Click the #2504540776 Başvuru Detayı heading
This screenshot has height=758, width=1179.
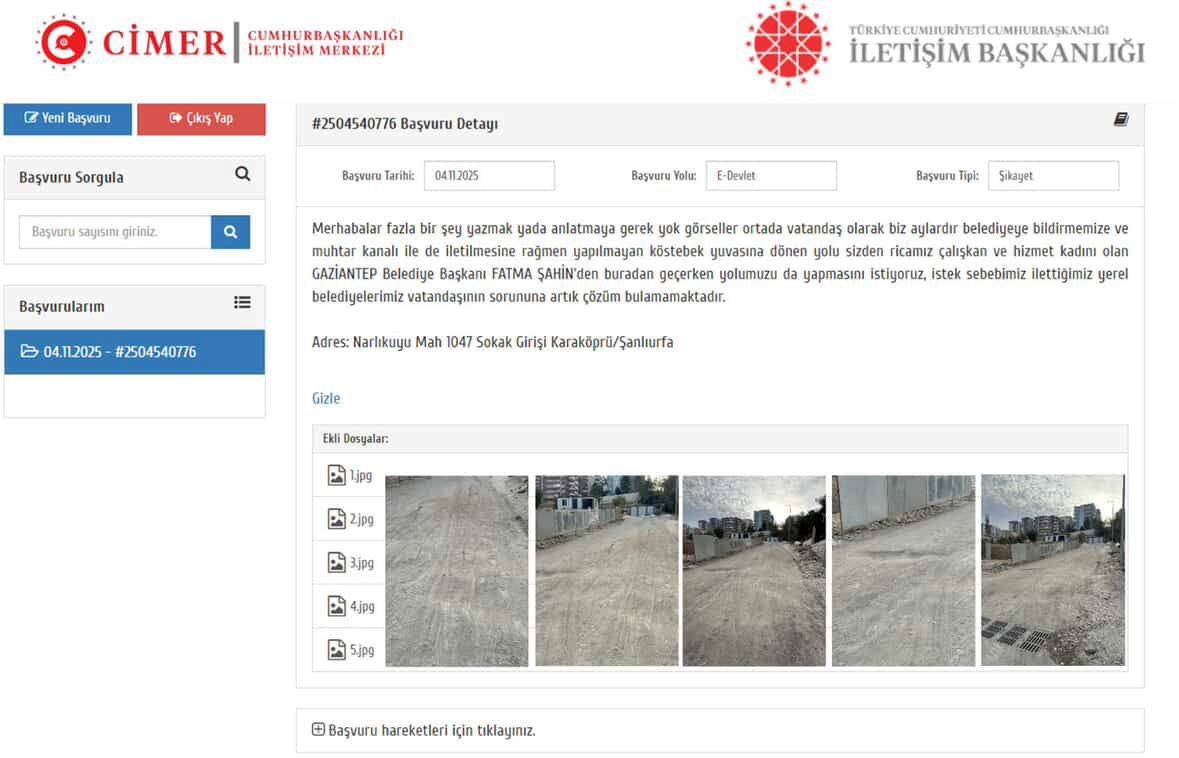405,123
